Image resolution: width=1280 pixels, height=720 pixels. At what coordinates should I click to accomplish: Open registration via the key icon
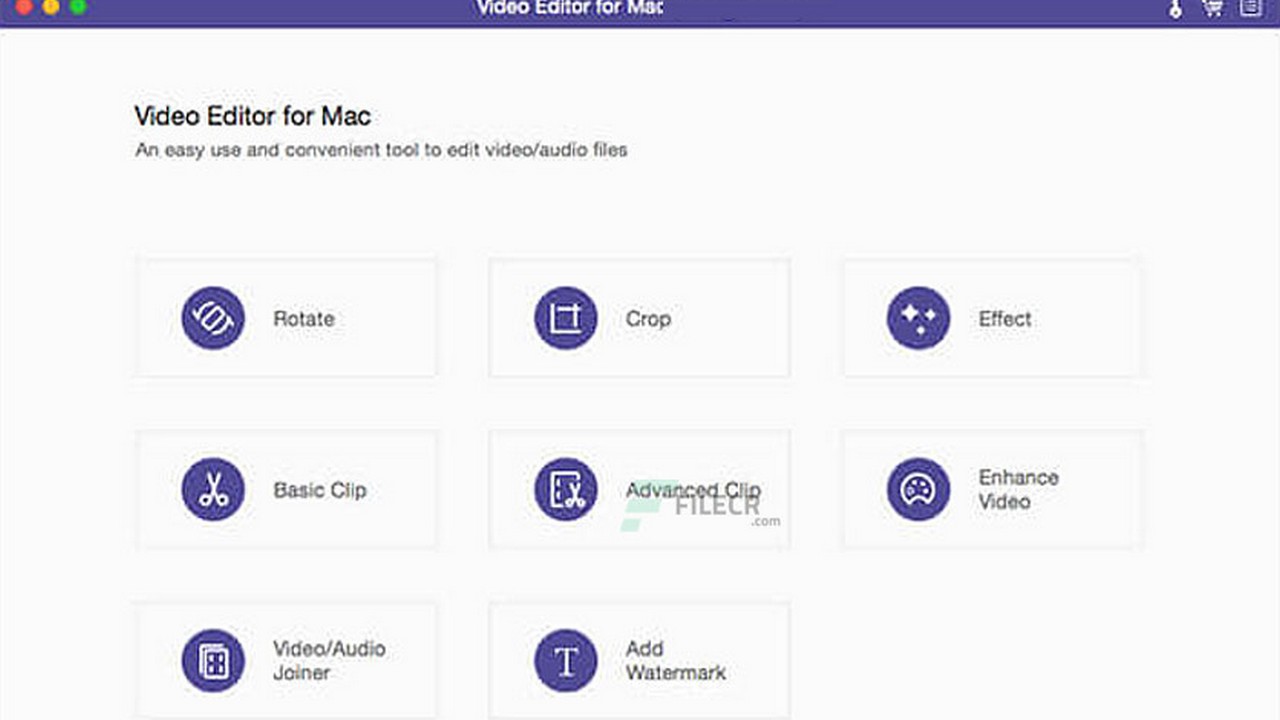(x=1176, y=9)
